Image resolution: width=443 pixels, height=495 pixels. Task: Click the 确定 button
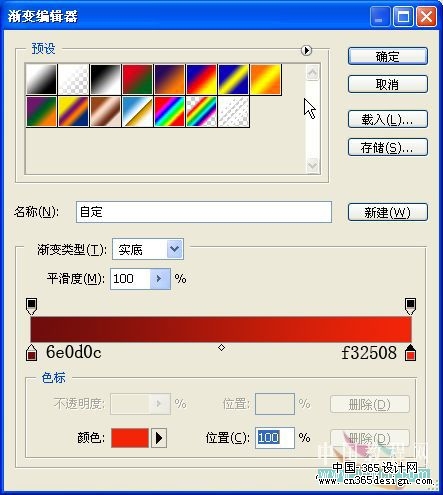388,56
